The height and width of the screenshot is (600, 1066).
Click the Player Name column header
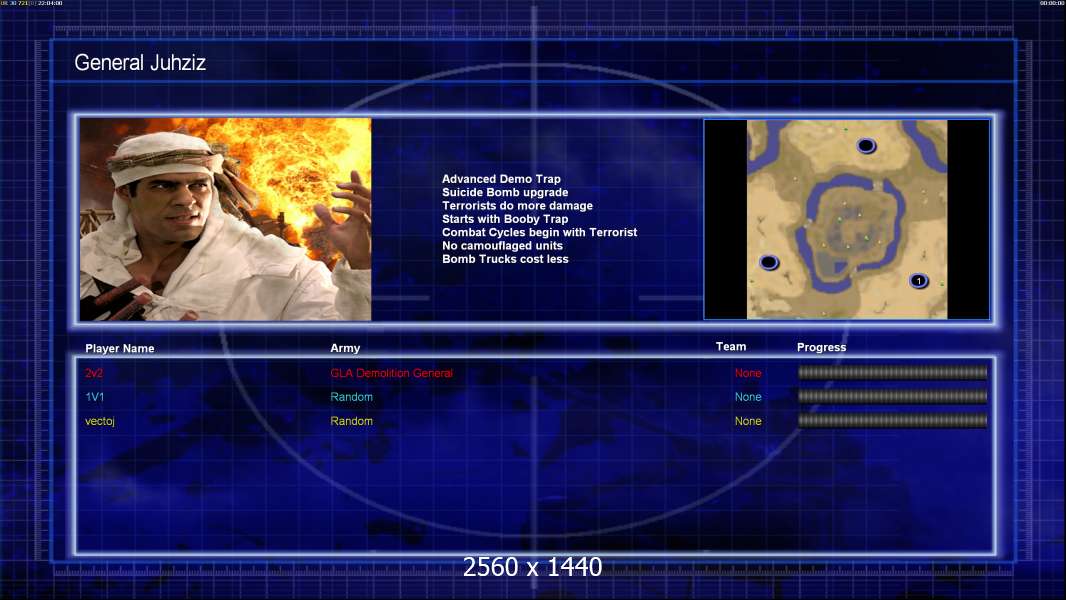coord(120,349)
